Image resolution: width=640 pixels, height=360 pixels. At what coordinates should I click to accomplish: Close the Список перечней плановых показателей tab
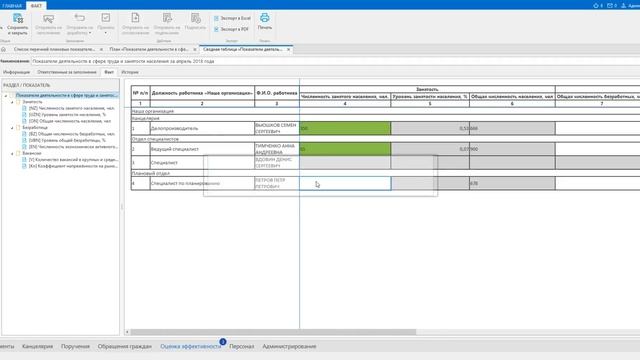coord(101,49)
